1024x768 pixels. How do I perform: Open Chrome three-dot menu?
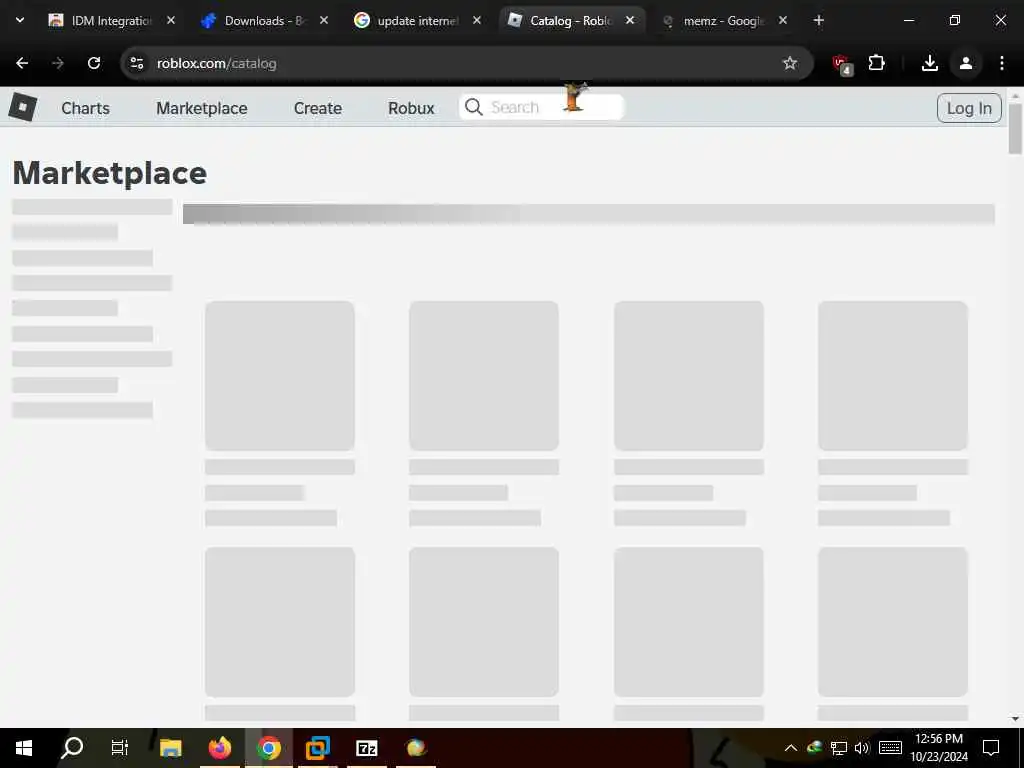point(1001,63)
